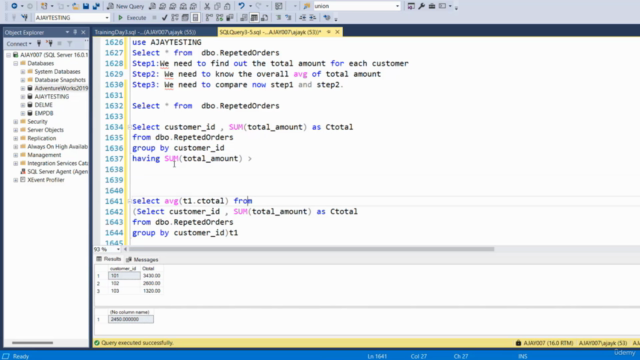Select the DELME database in tree
Screen dimensions: 640x360
(x=44, y=105)
